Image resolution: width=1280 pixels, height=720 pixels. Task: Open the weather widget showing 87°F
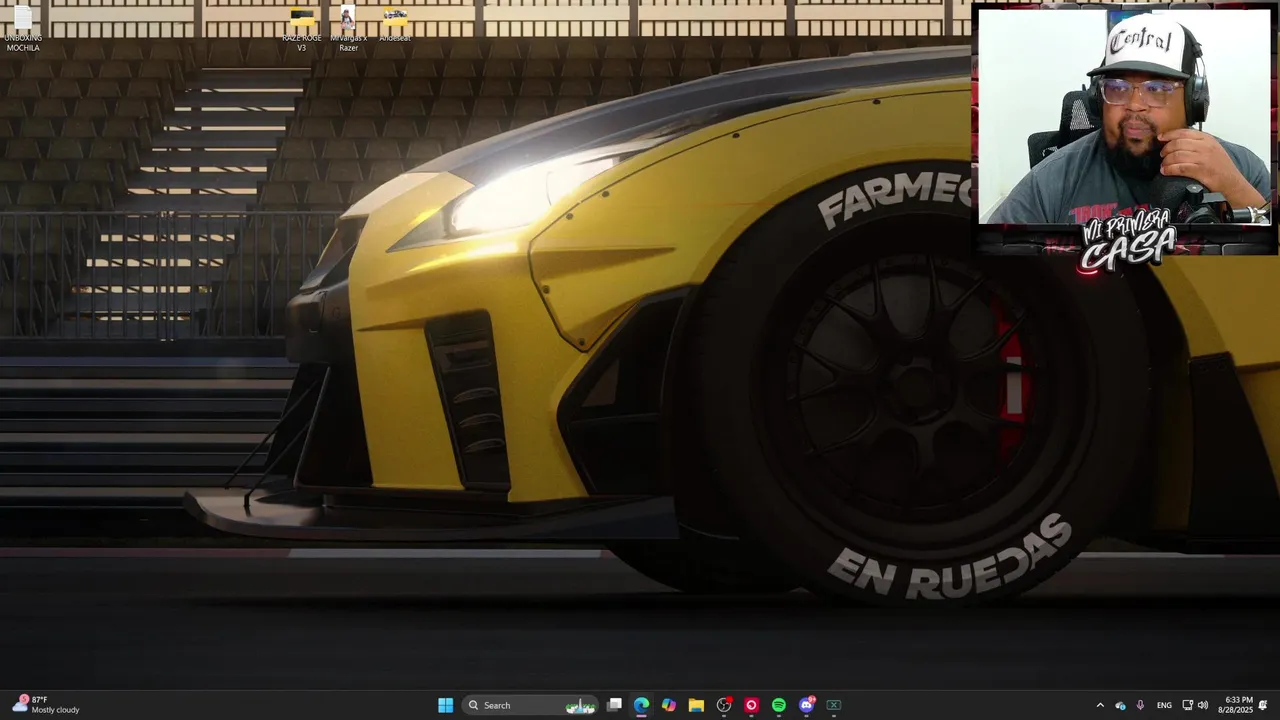[x=46, y=705]
